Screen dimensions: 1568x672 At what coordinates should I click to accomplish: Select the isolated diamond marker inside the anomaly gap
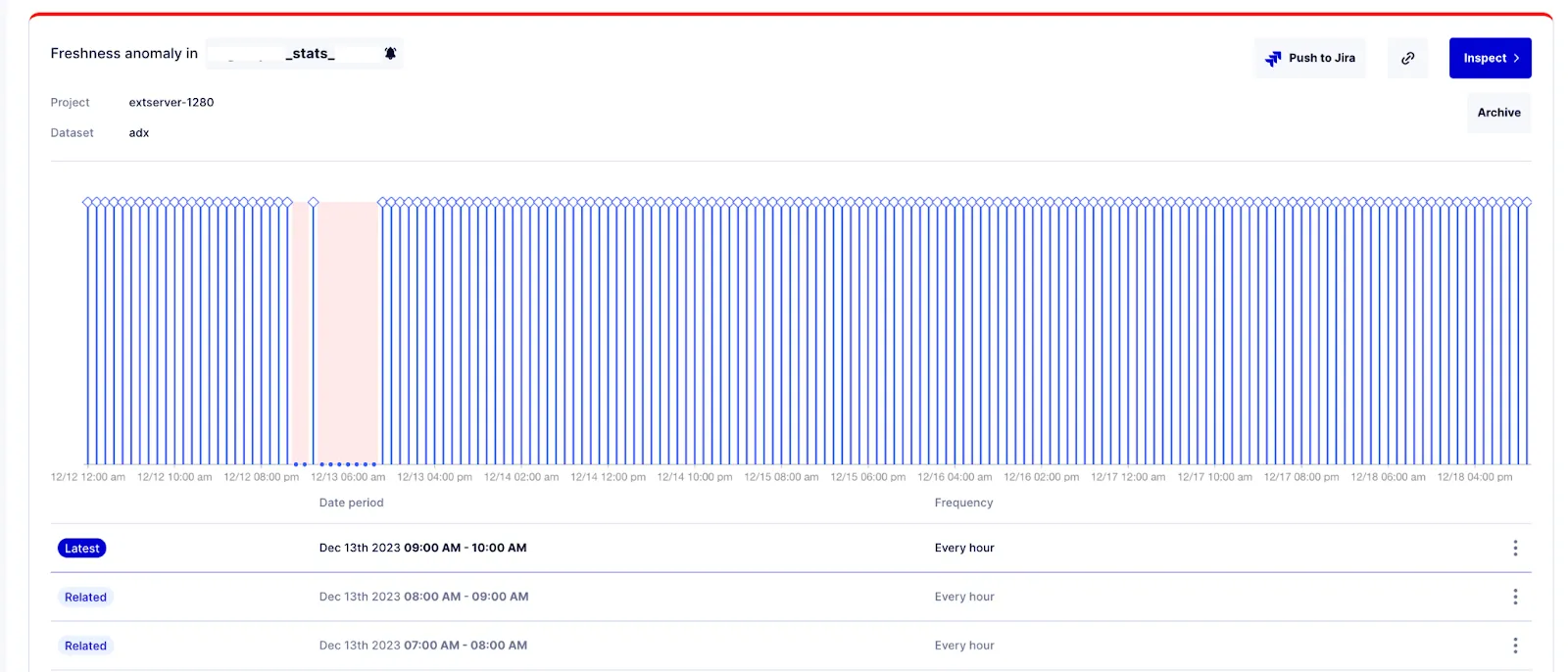pos(314,203)
